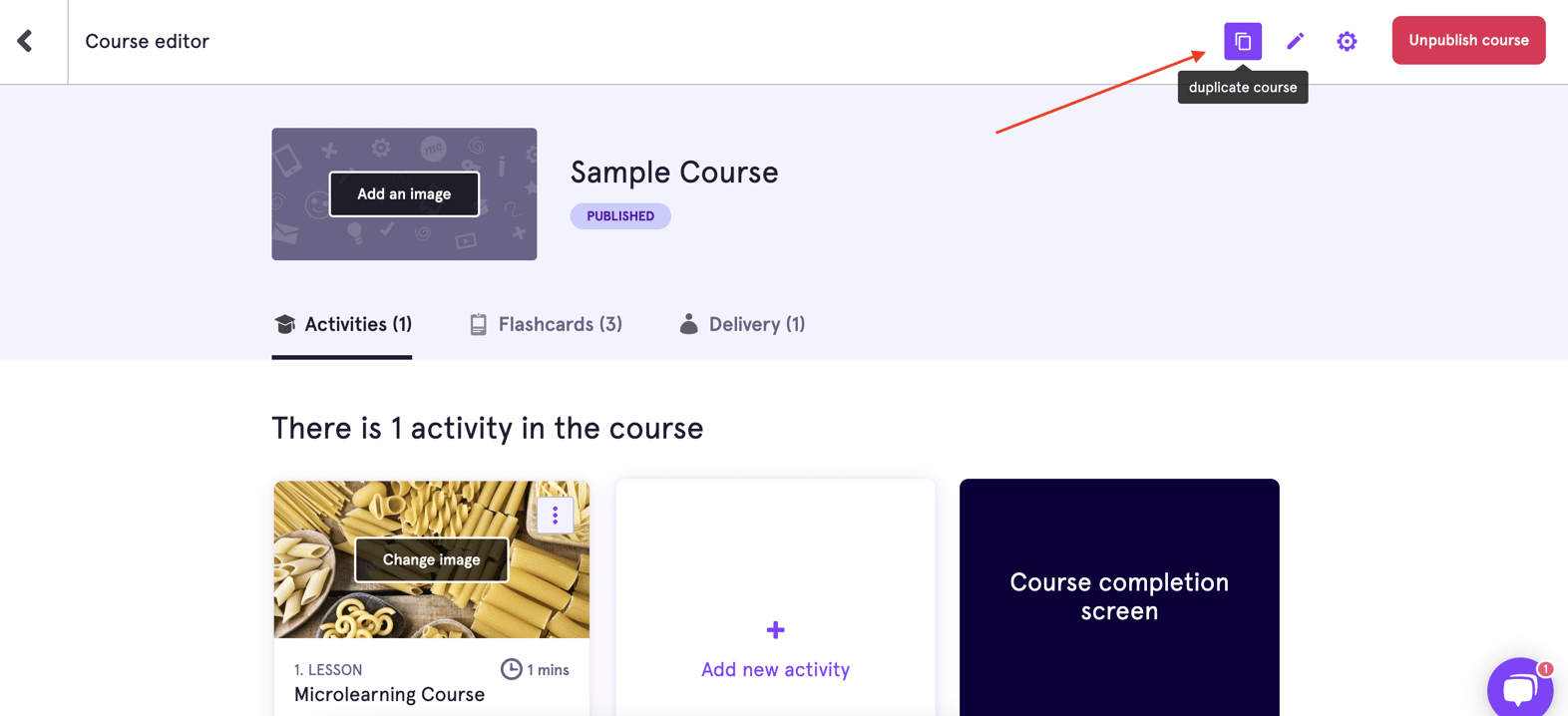The image size is (1568, 716).
Task: Click Change image on the pasta lesson
Action: pyautogui.click(x=431, y=559)
